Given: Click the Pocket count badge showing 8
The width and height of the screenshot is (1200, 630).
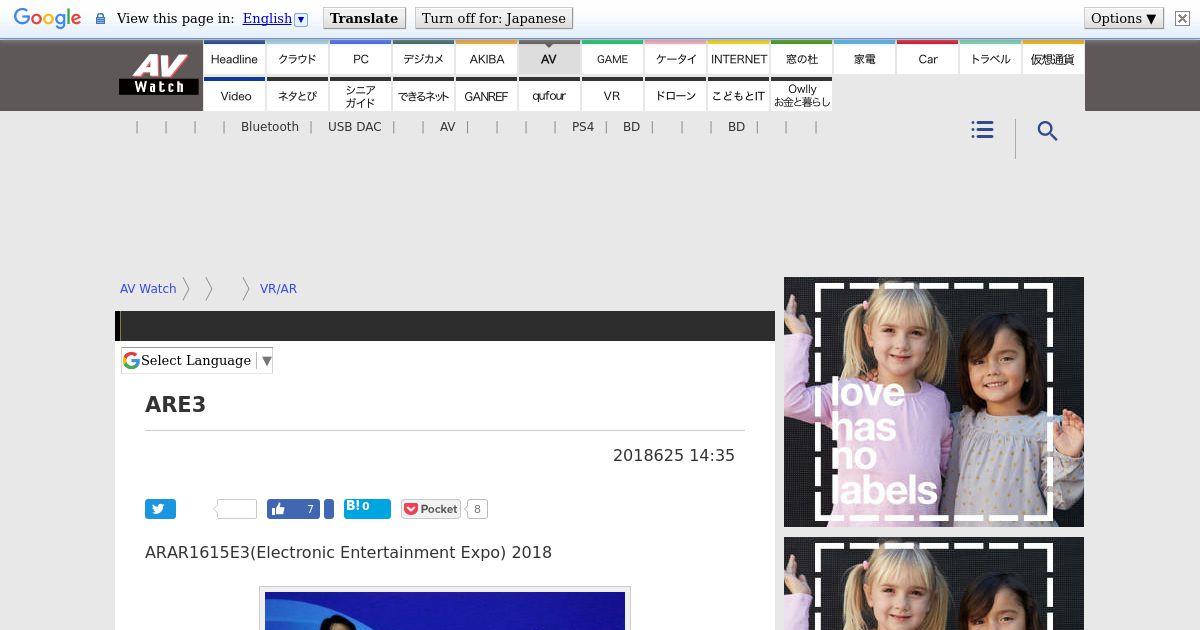Looking at the screenshot, I should [x=477, y=509].
